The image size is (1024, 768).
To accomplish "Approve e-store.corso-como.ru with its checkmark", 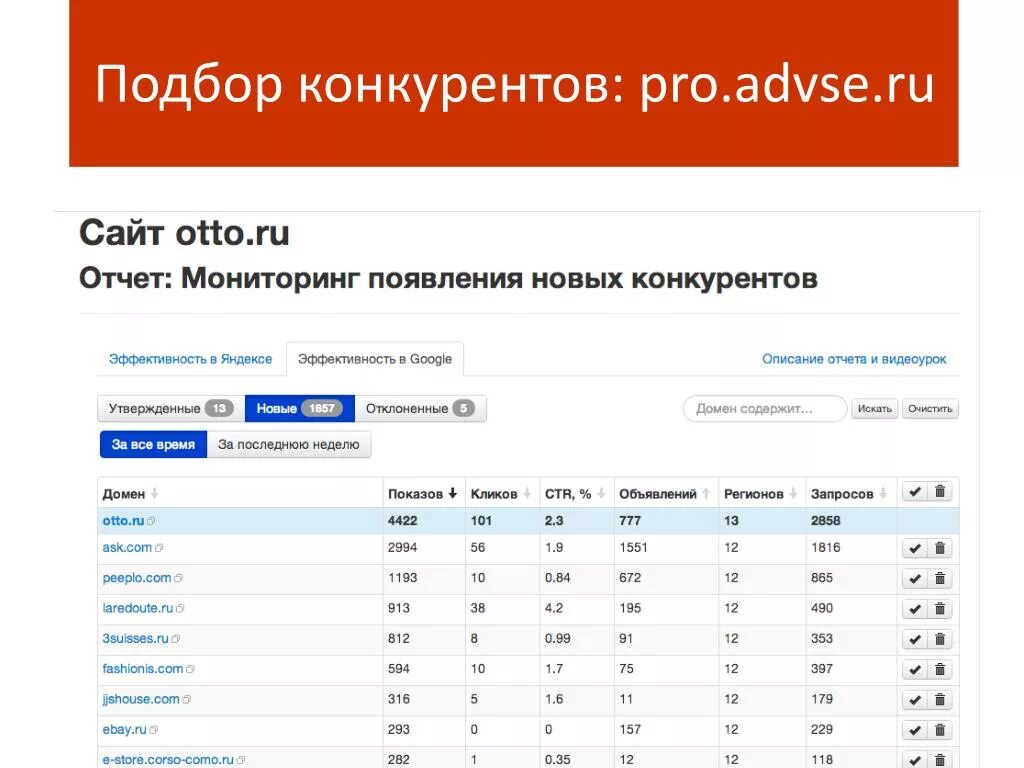I will click(x=915, y=760).
